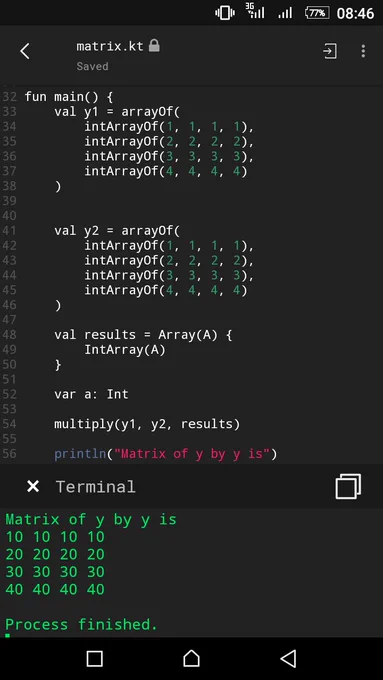This screenshot has width=383, height=680.
Task: Tap the run/exit arrow icon in header
Action: point(330,51)
